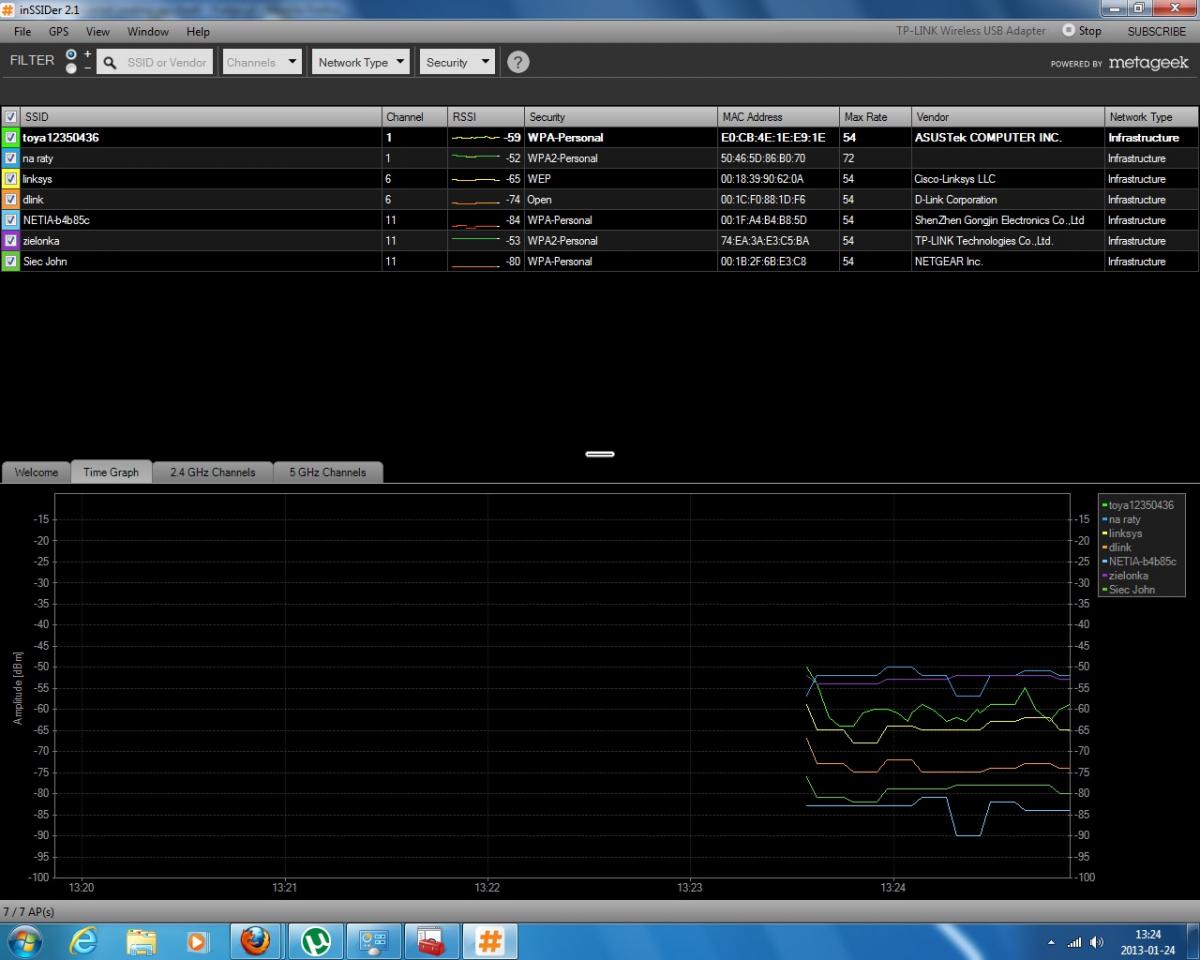Open the Network Type filter dropdown
The height and width of the screenshot is (960, 1200).
[x=361, y=62]
